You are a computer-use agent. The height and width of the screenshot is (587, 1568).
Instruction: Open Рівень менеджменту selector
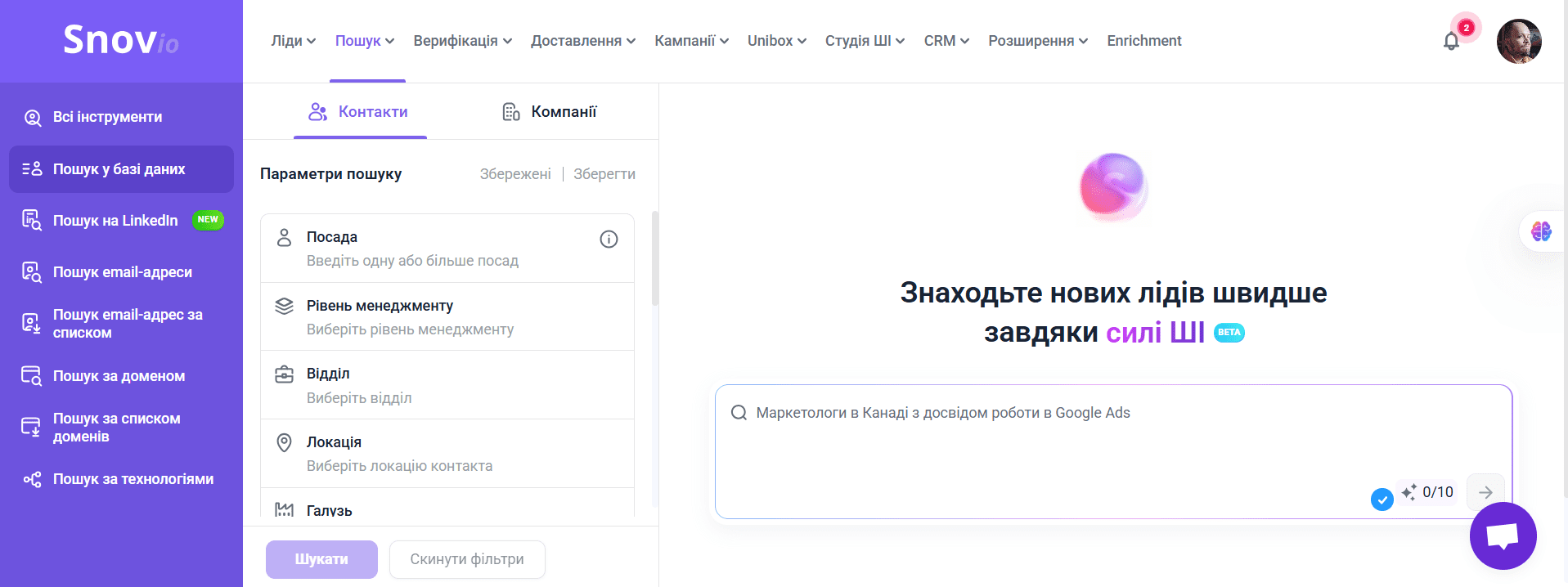(x=447, y=317)
